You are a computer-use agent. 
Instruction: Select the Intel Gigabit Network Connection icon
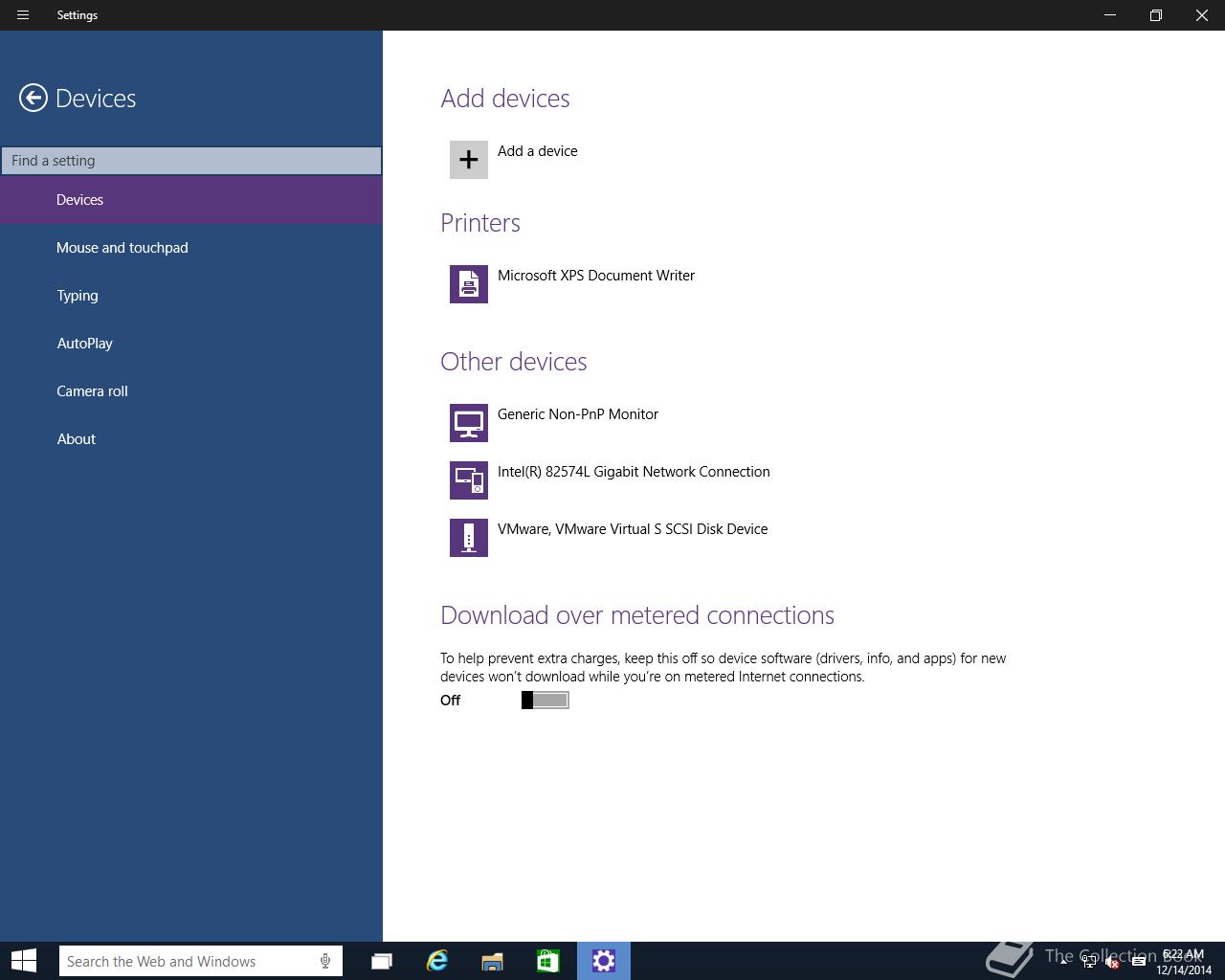coord(469,480)
